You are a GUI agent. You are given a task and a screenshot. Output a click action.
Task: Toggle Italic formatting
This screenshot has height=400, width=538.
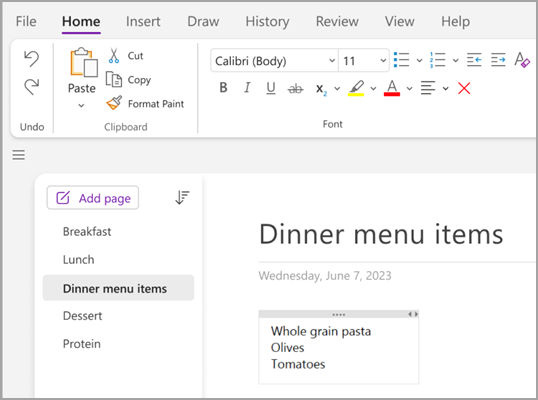coord(247,88)
